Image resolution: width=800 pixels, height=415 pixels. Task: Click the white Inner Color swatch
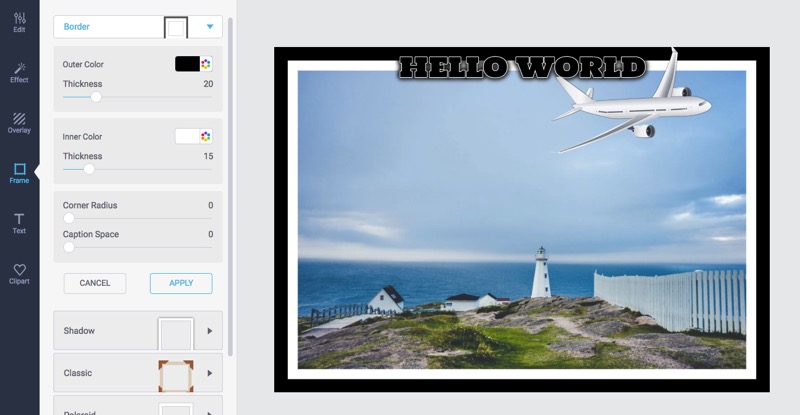[187, 136]
